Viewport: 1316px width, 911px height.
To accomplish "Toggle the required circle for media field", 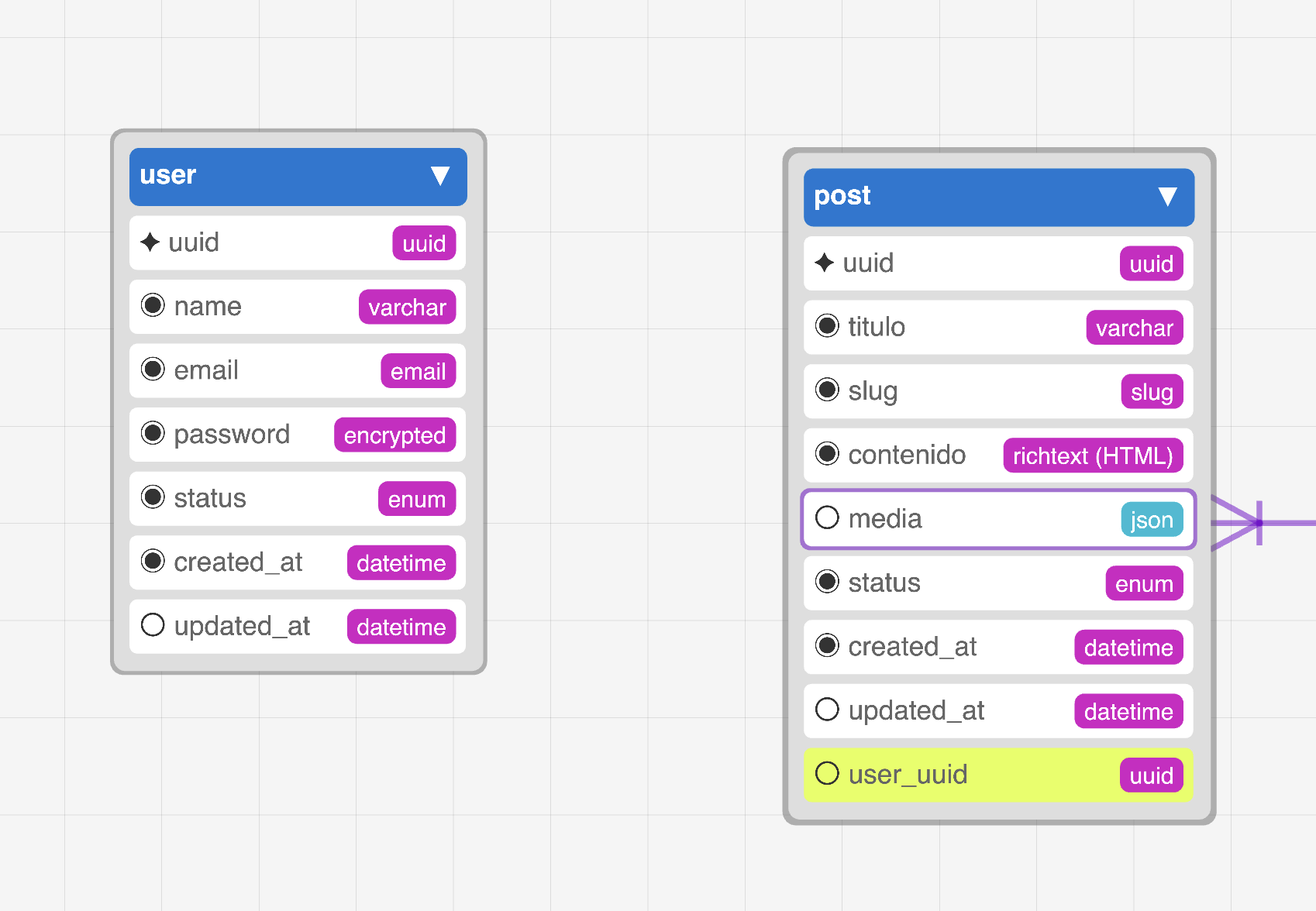I will pos(828,517).
